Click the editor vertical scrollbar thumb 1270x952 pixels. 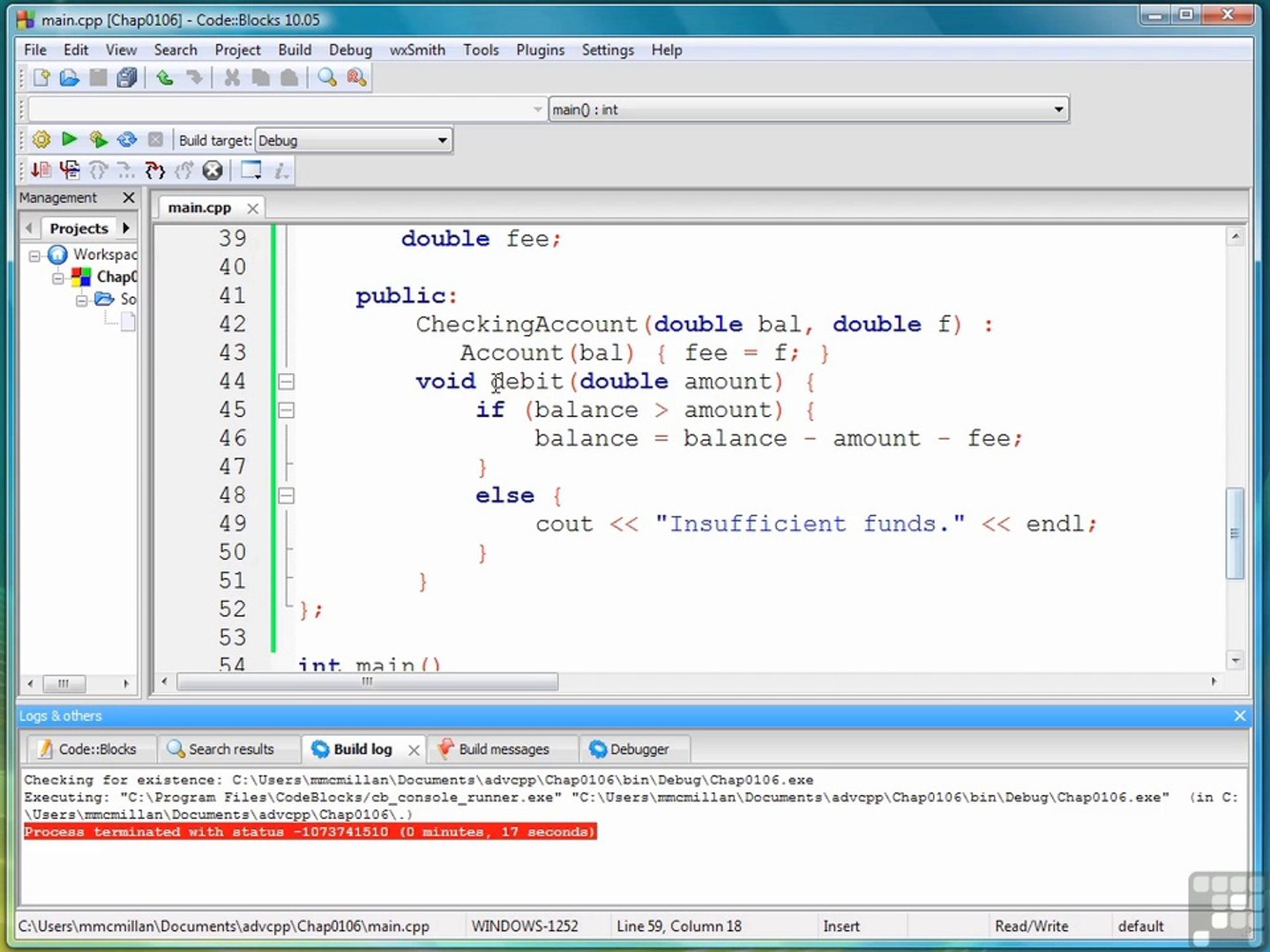point(1235,532)
